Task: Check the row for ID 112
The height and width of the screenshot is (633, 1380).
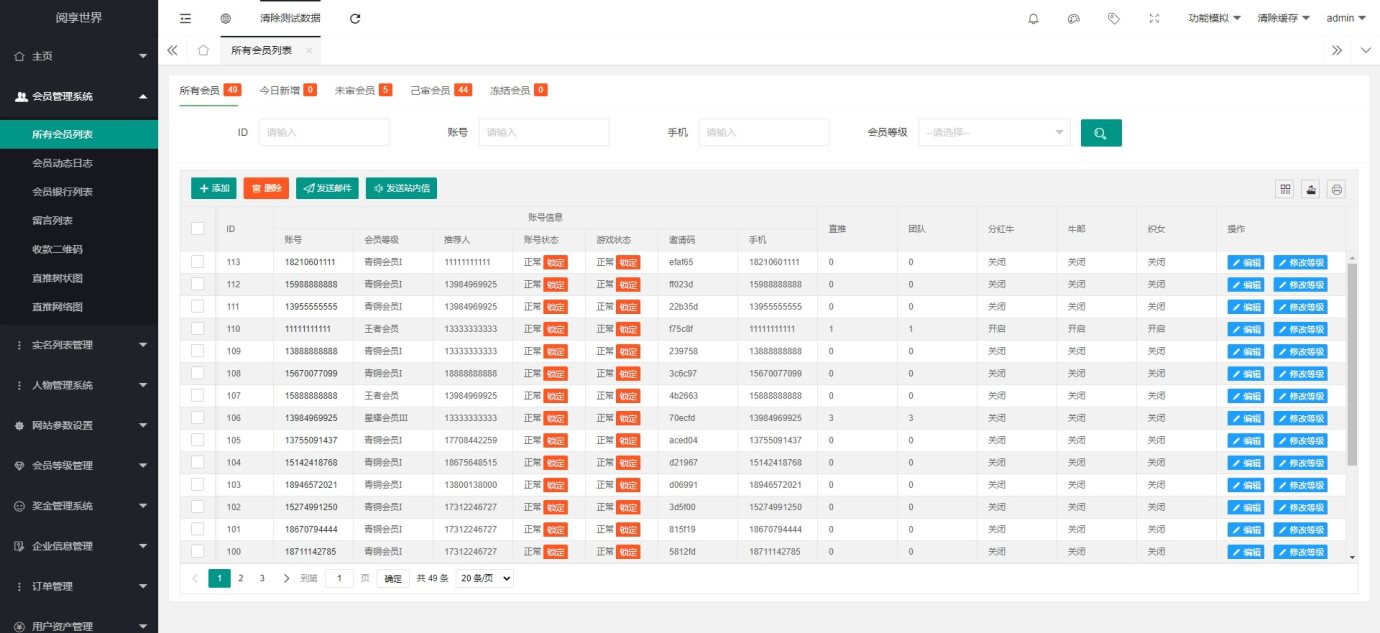Action: 197,284
